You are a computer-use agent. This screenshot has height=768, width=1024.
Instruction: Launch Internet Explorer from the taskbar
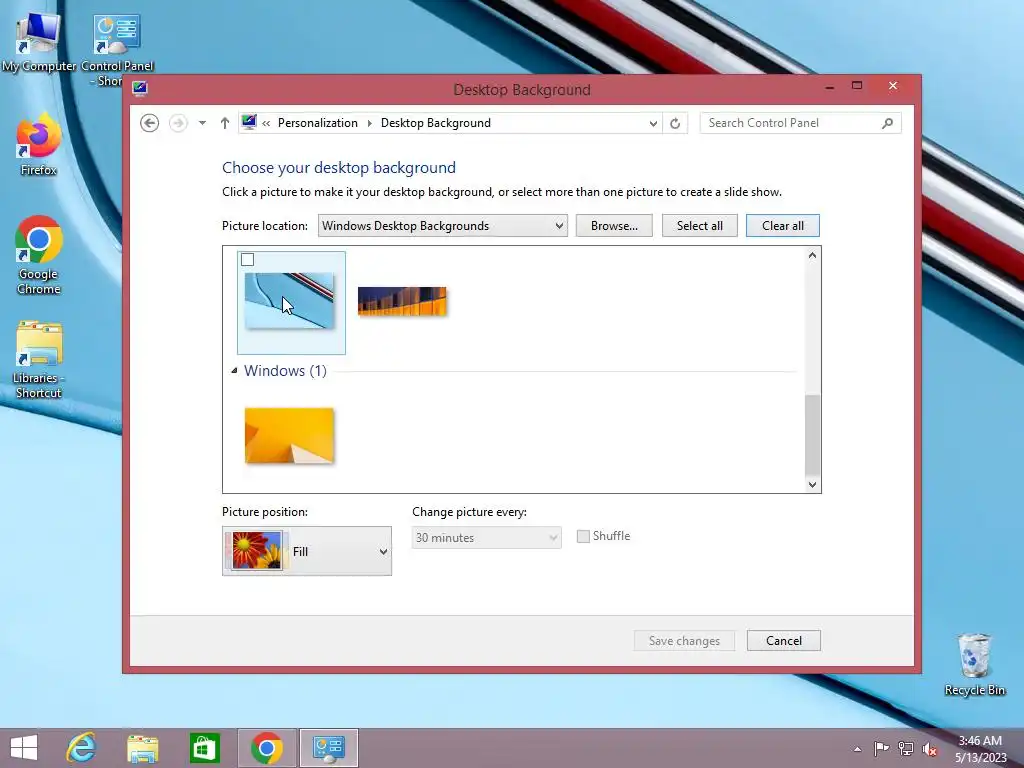click(82, 748)
